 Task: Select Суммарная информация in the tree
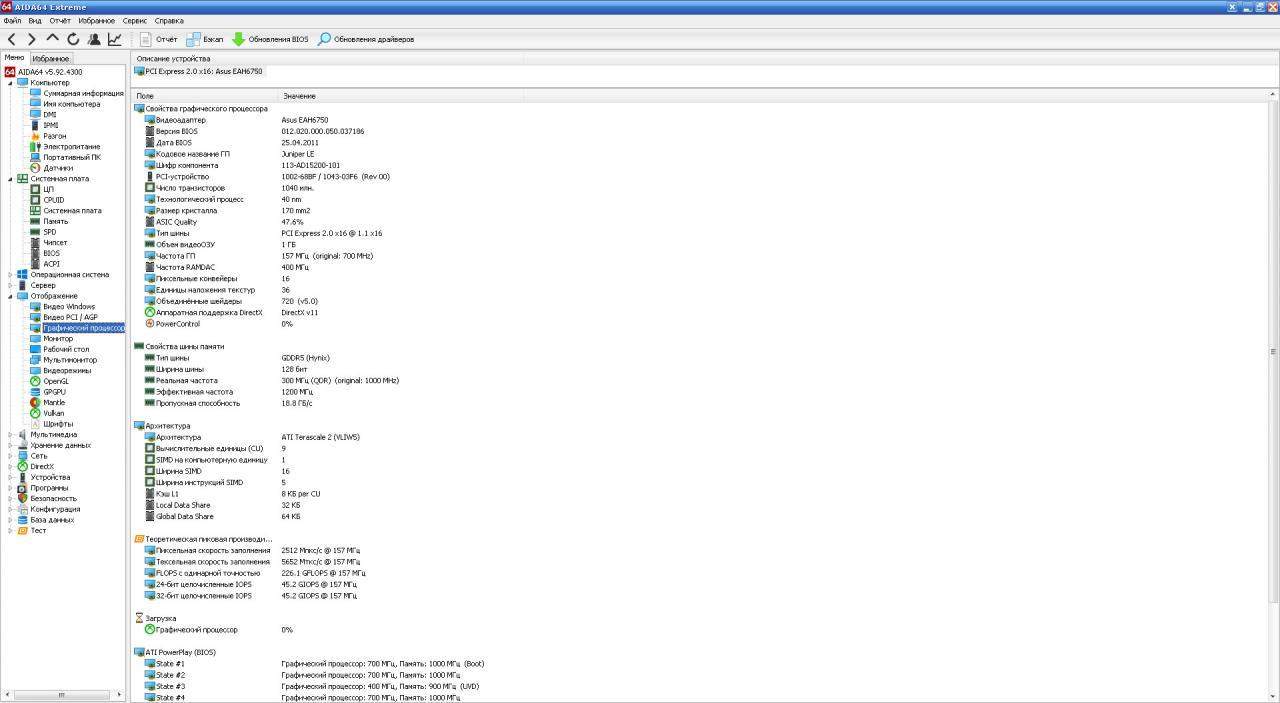point(83,94)
